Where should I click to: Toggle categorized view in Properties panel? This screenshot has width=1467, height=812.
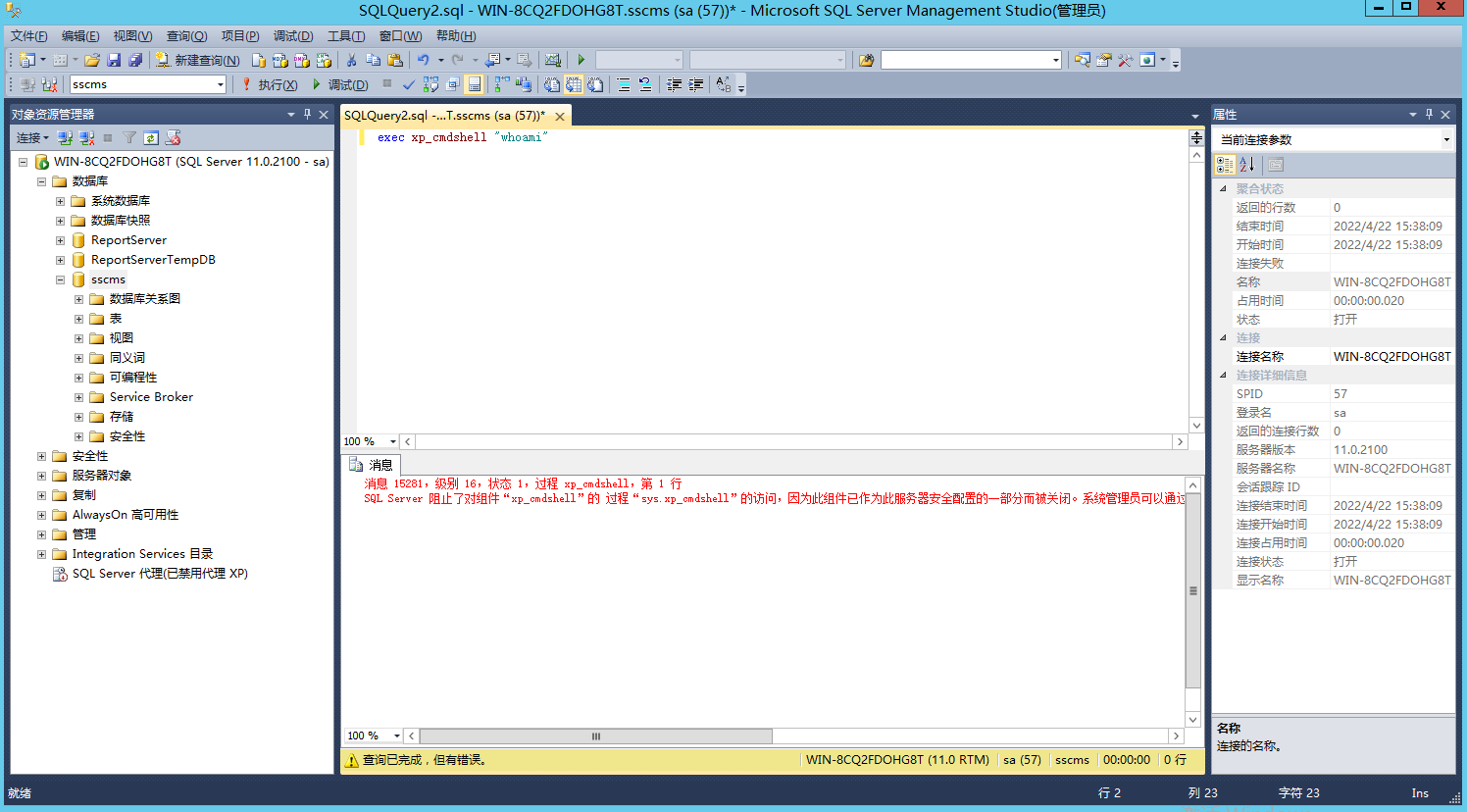coord(1225,165)
